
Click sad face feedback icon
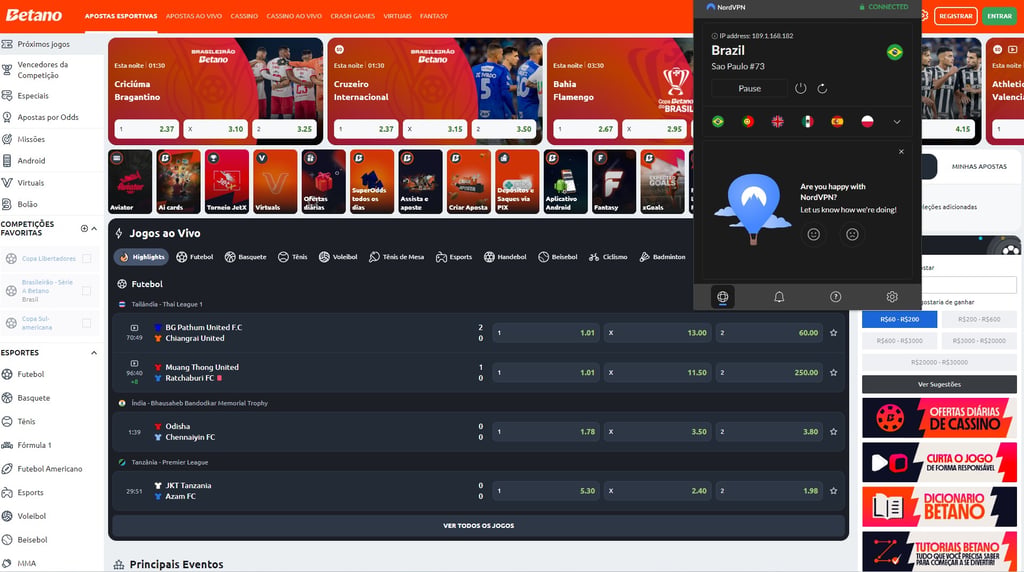tap(852, 234)
